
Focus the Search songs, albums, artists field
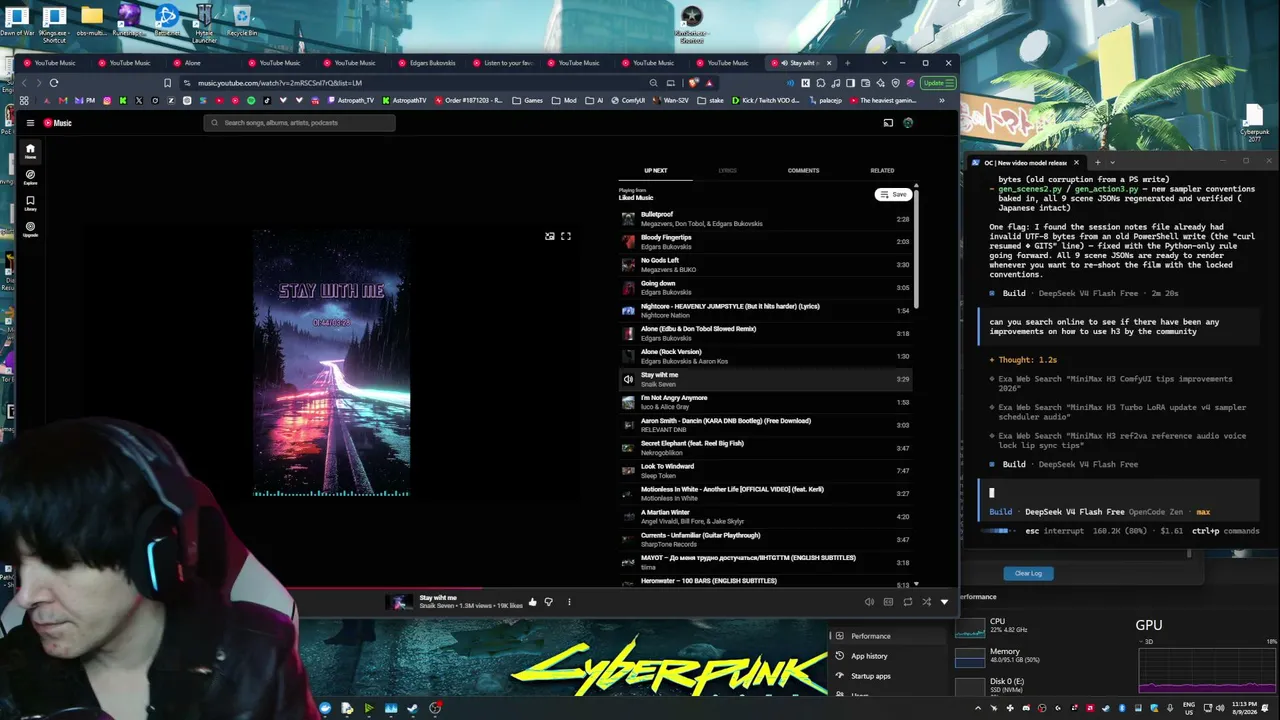click(x=299, y=123)
